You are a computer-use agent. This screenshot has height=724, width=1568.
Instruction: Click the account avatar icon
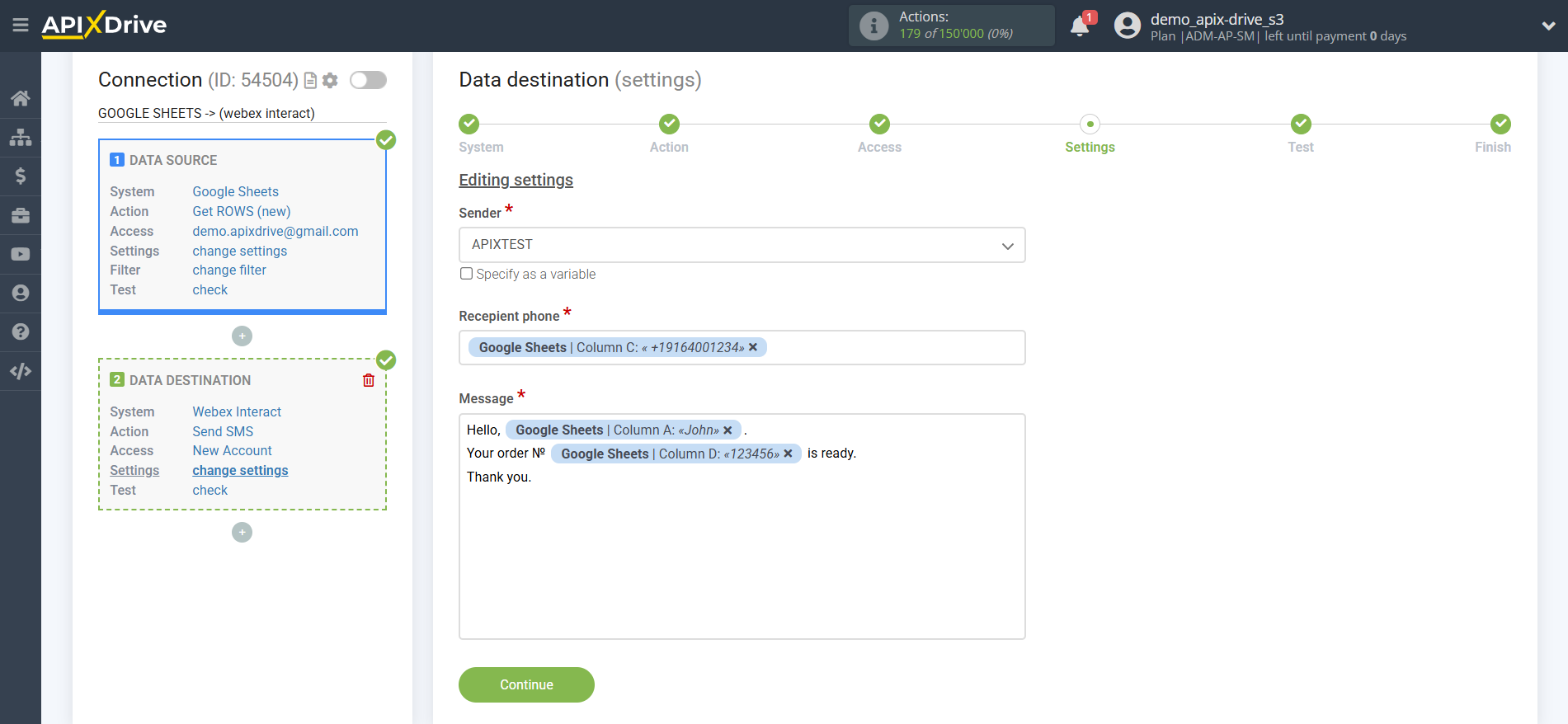(x=1127, y=26)
